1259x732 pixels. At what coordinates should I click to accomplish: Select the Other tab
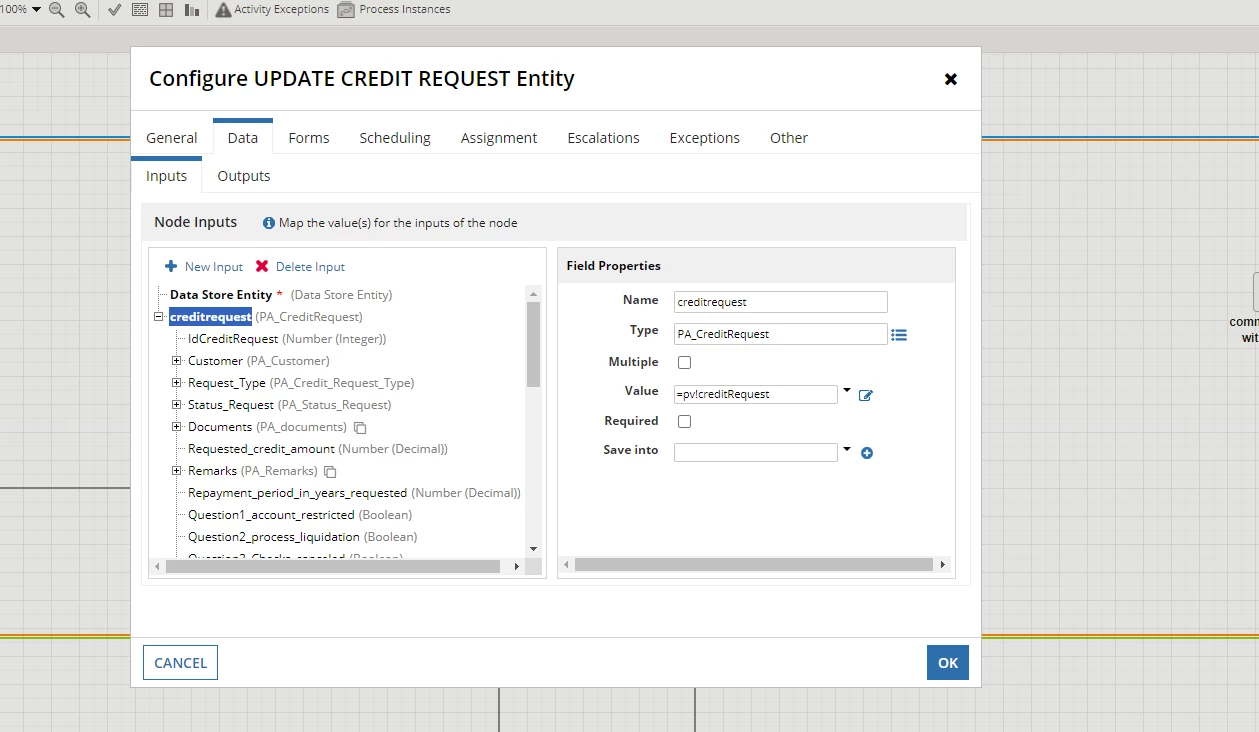click(789, 138)
